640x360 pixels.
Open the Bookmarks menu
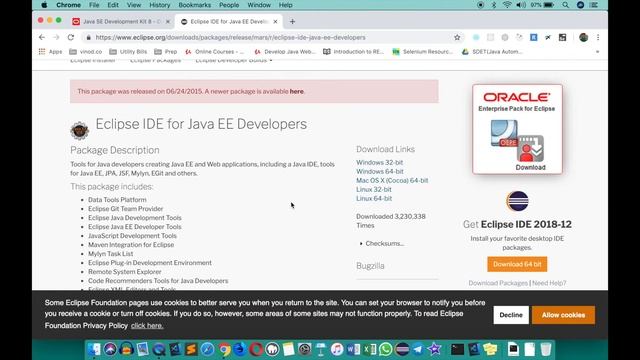195,5
